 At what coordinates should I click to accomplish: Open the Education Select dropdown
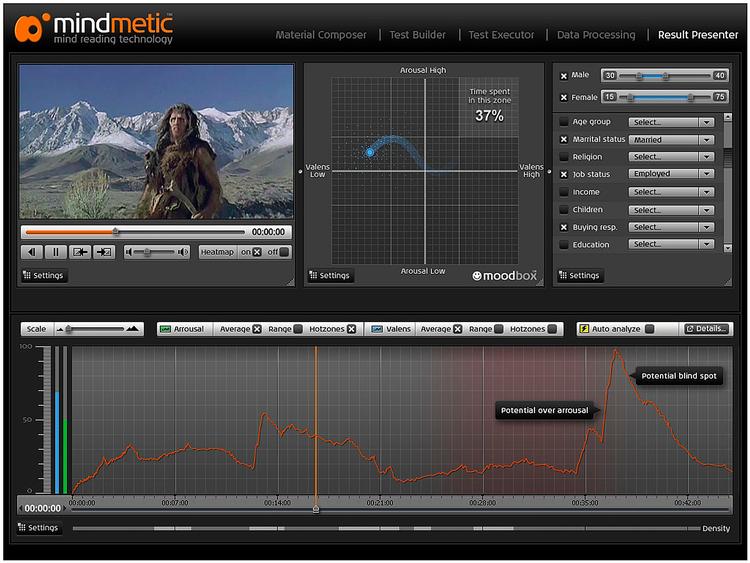pos(671,244)
